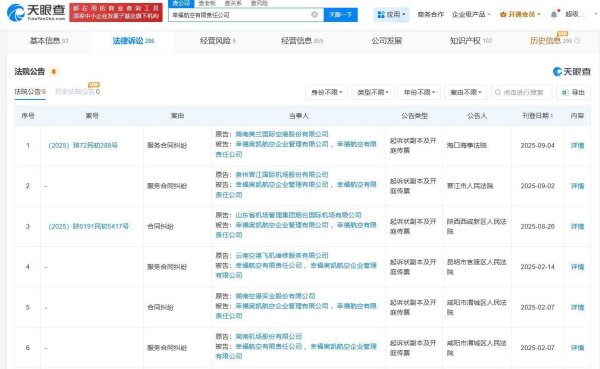Click the 公告类型 column header
The width and height of the screenshot is (600, 369).
(414, 116)
